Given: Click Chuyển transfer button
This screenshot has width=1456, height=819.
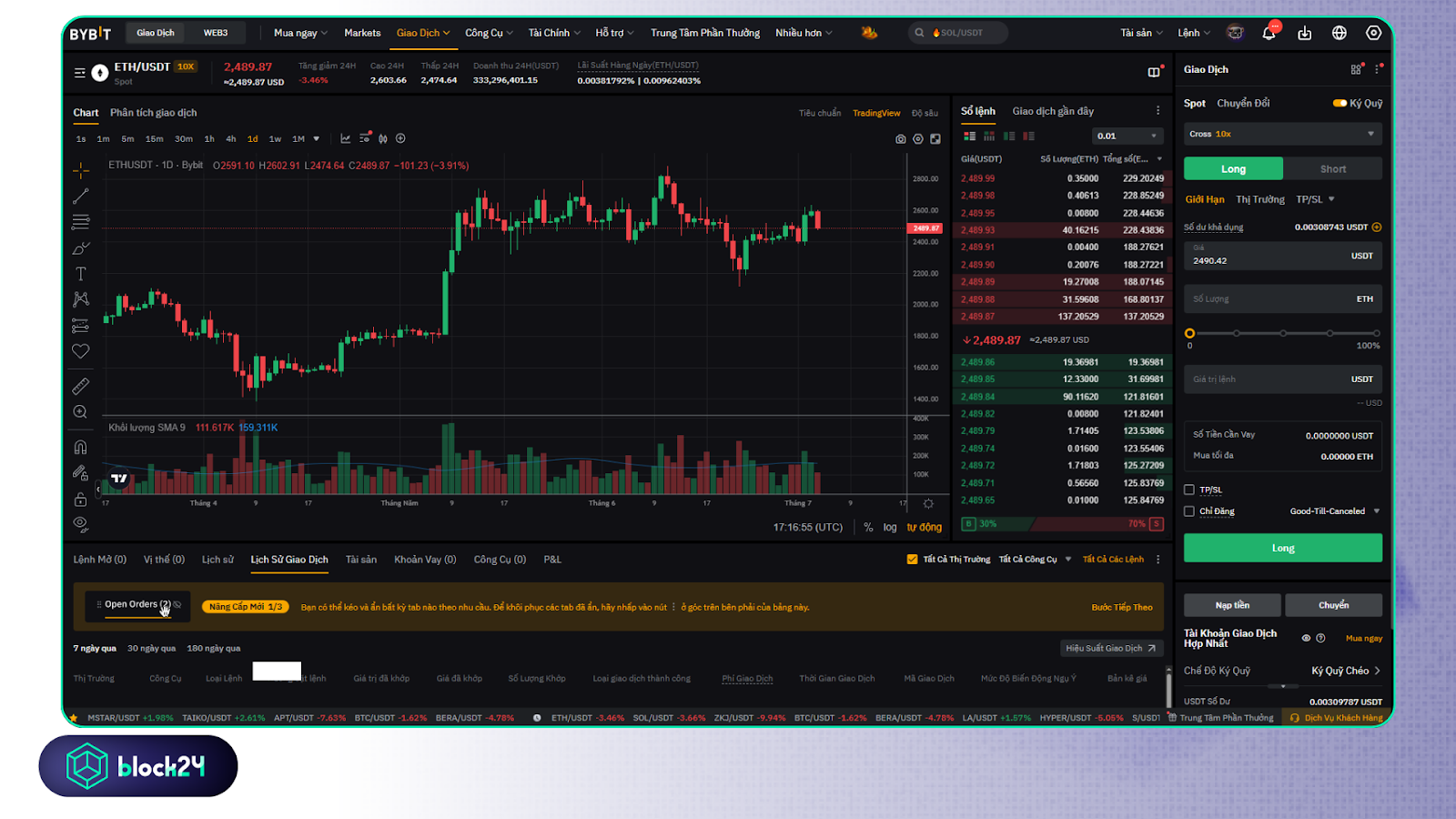Looking at the screenshot, I should click(1334, 605).
